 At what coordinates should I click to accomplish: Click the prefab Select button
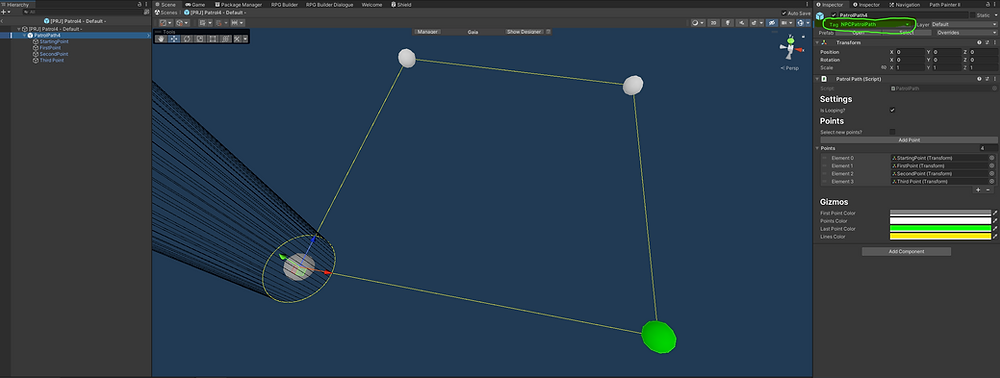pos(906,33)
